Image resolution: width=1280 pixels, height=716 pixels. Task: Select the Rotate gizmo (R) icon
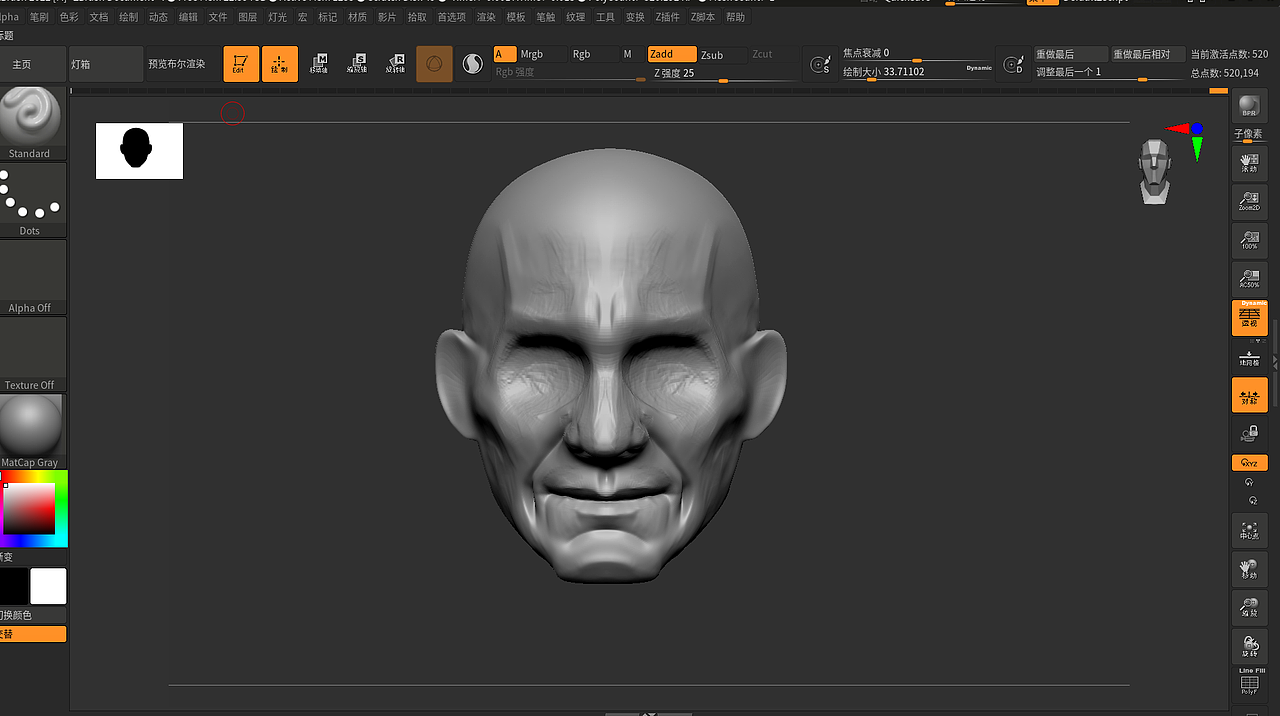395,64
